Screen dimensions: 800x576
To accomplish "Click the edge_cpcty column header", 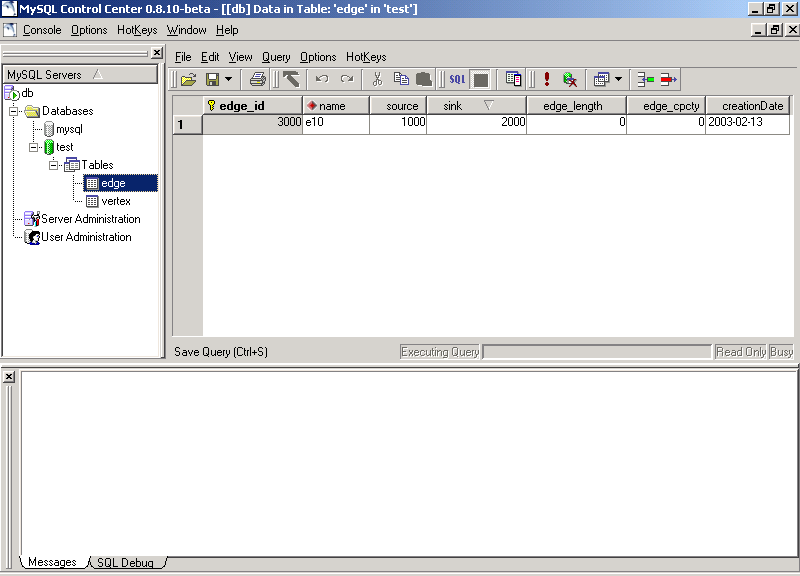I will (x=666, y=106).
